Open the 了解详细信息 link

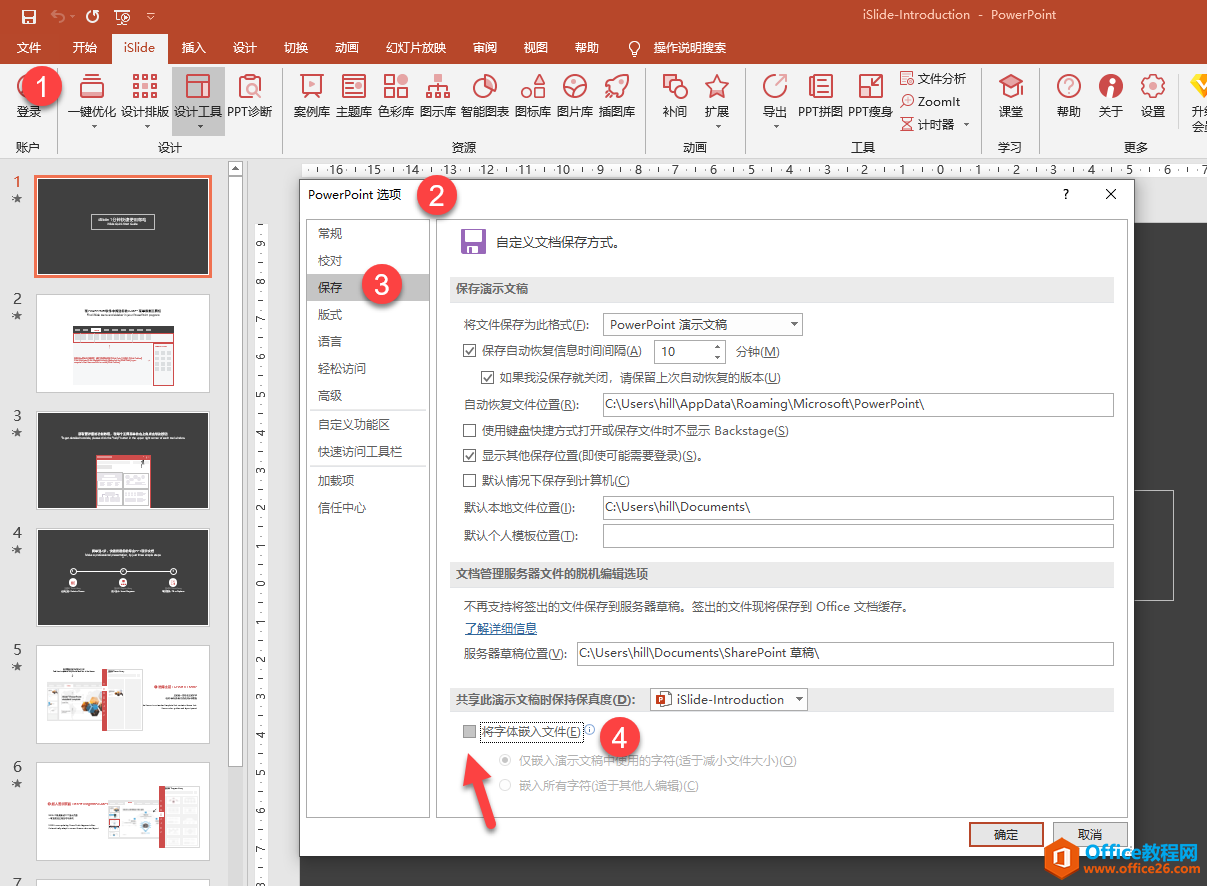[500, 628]
